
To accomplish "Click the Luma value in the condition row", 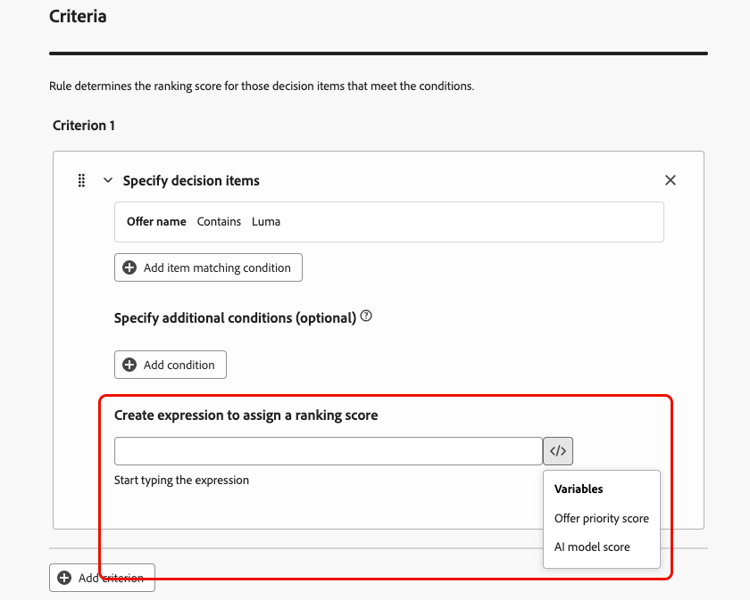I will coord(266,222).
